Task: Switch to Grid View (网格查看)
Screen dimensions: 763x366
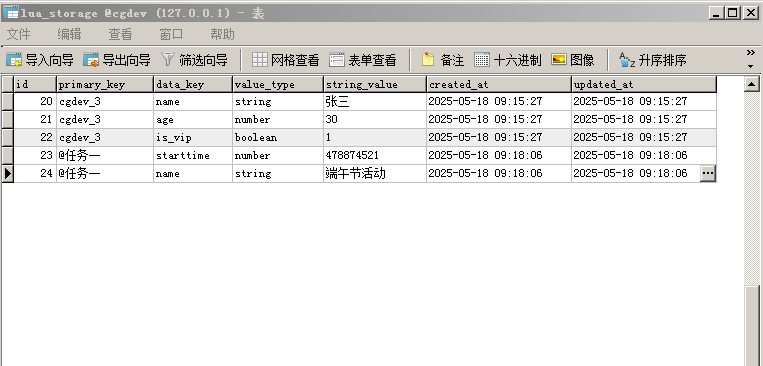Action: pos(286,60)
